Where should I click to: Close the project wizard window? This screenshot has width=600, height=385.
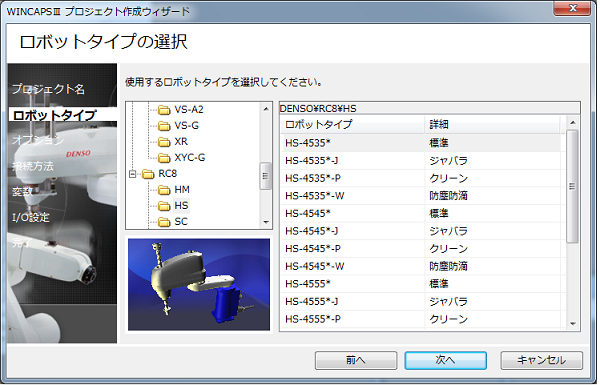[x=572, y=8]
